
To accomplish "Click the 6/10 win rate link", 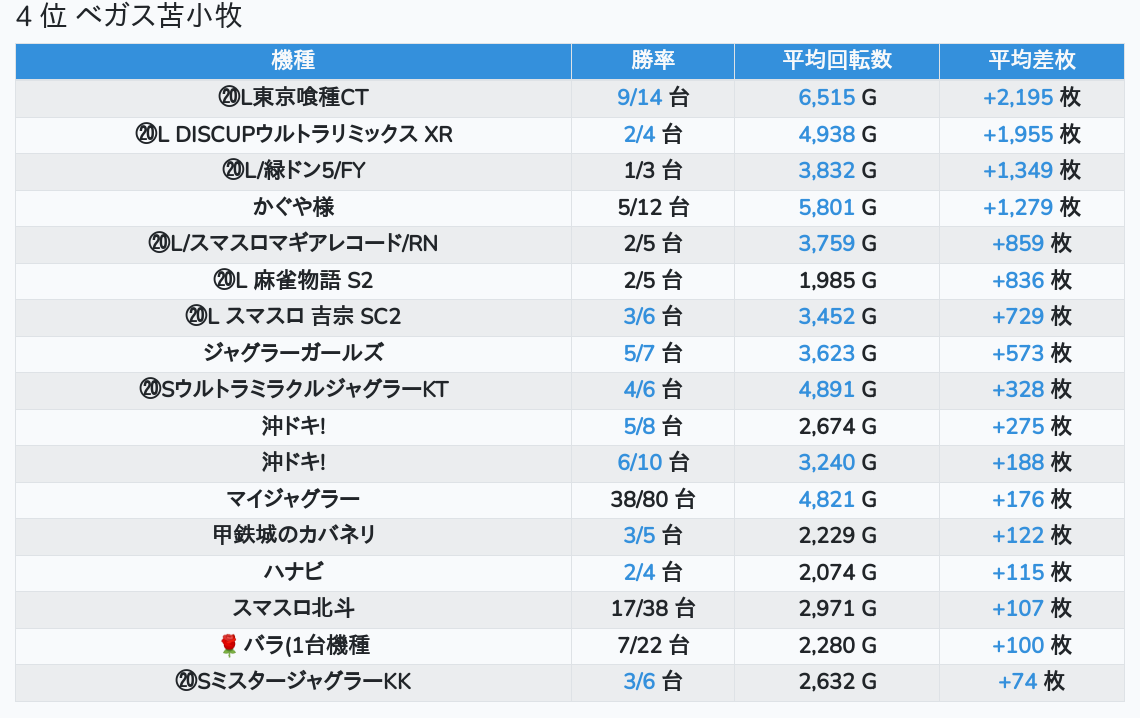I will pyautogui.click(x=640, y=462).
